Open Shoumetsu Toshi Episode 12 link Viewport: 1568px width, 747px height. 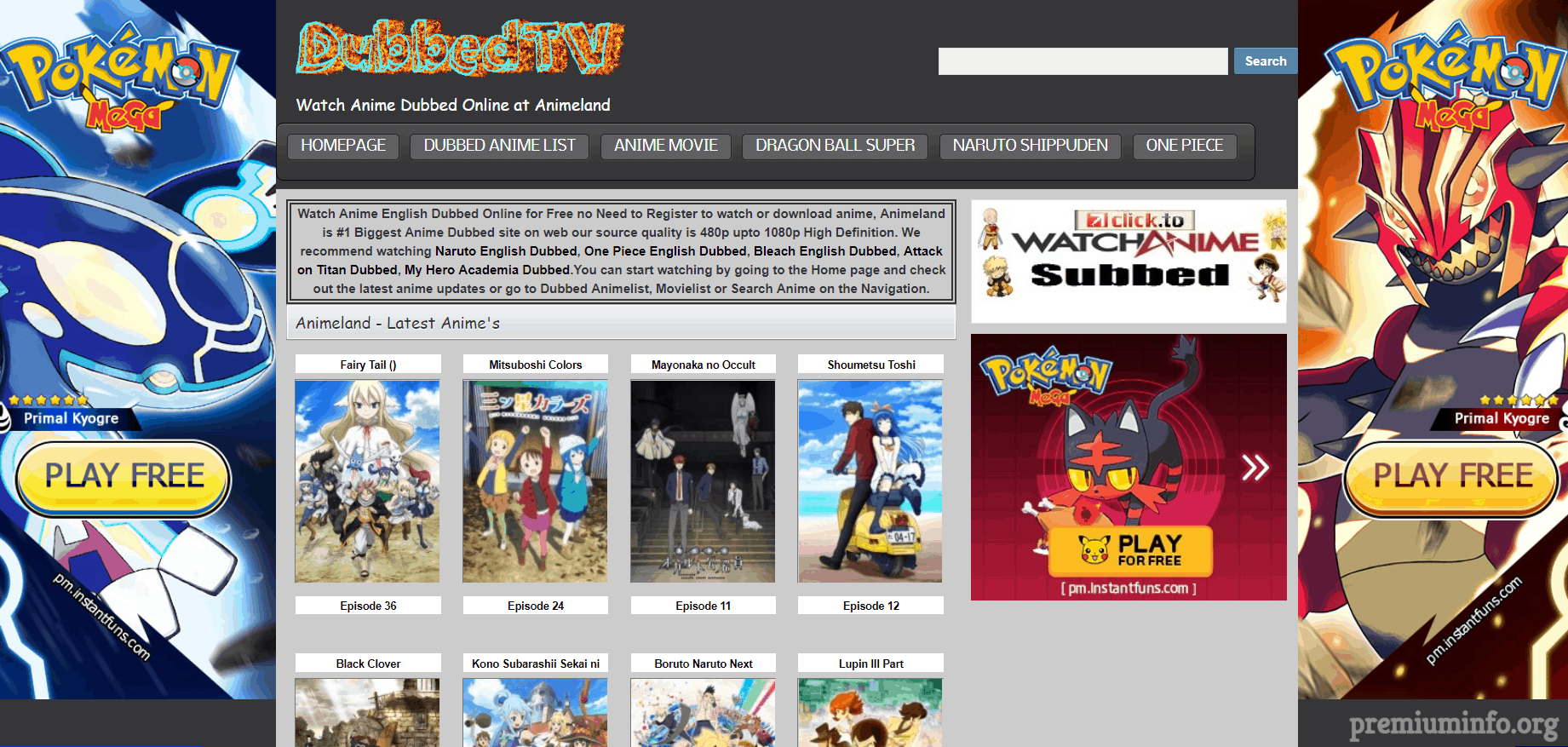pos(870,606)
